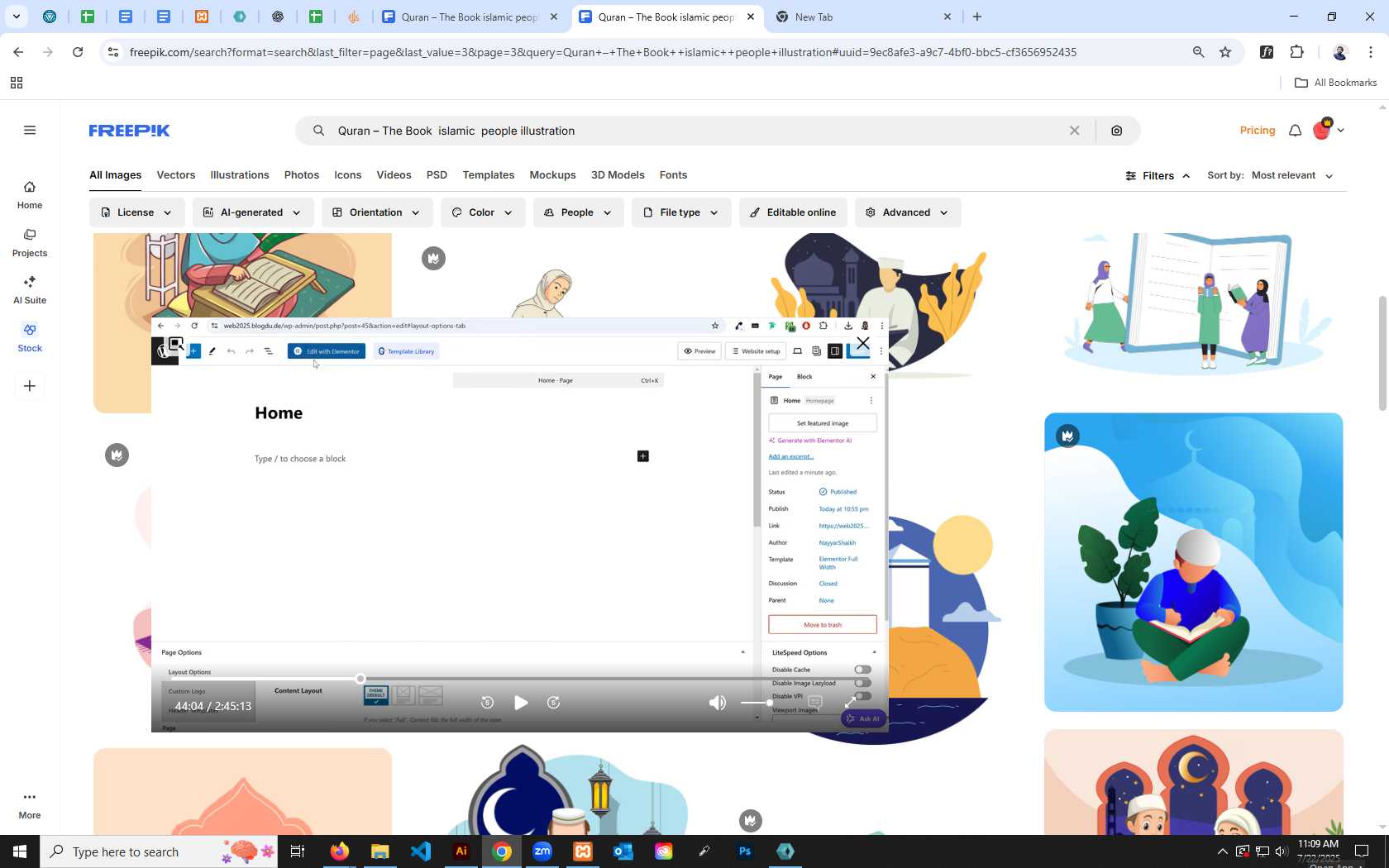Clear the search query with X

point(1074,131)
